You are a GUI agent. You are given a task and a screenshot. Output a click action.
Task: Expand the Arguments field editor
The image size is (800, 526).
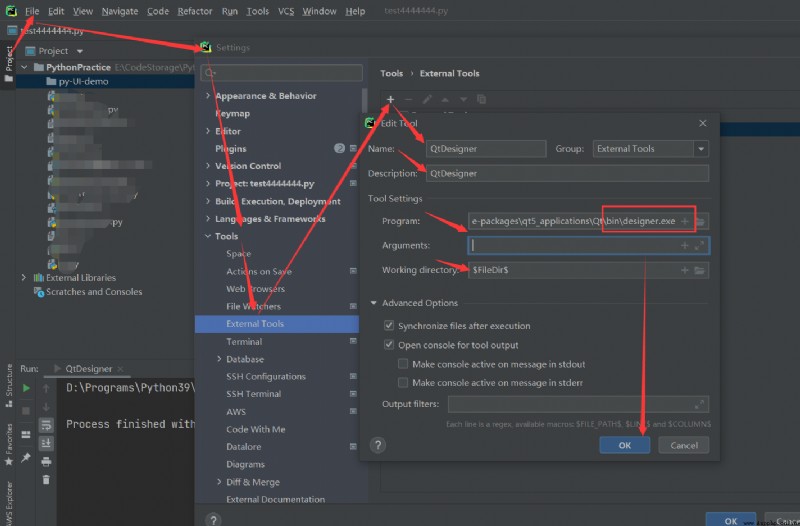click(x=699, y=245)
